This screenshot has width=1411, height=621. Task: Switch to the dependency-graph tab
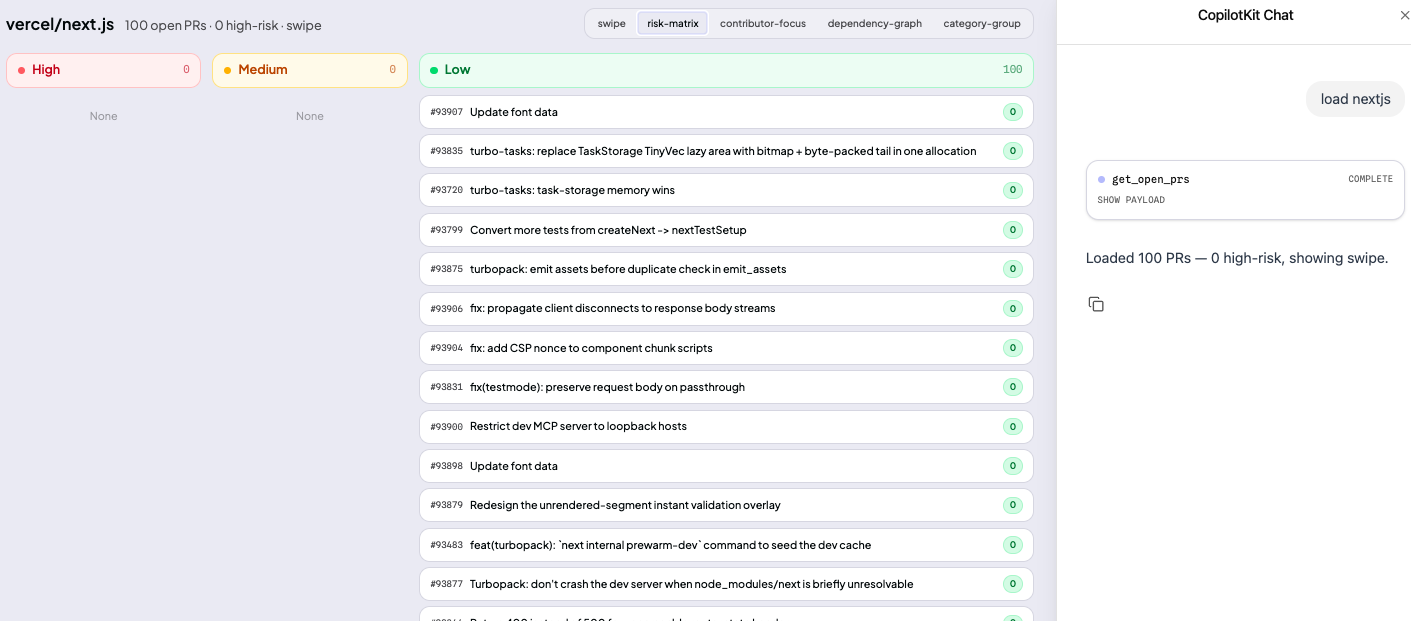click(x=875, y=23)
